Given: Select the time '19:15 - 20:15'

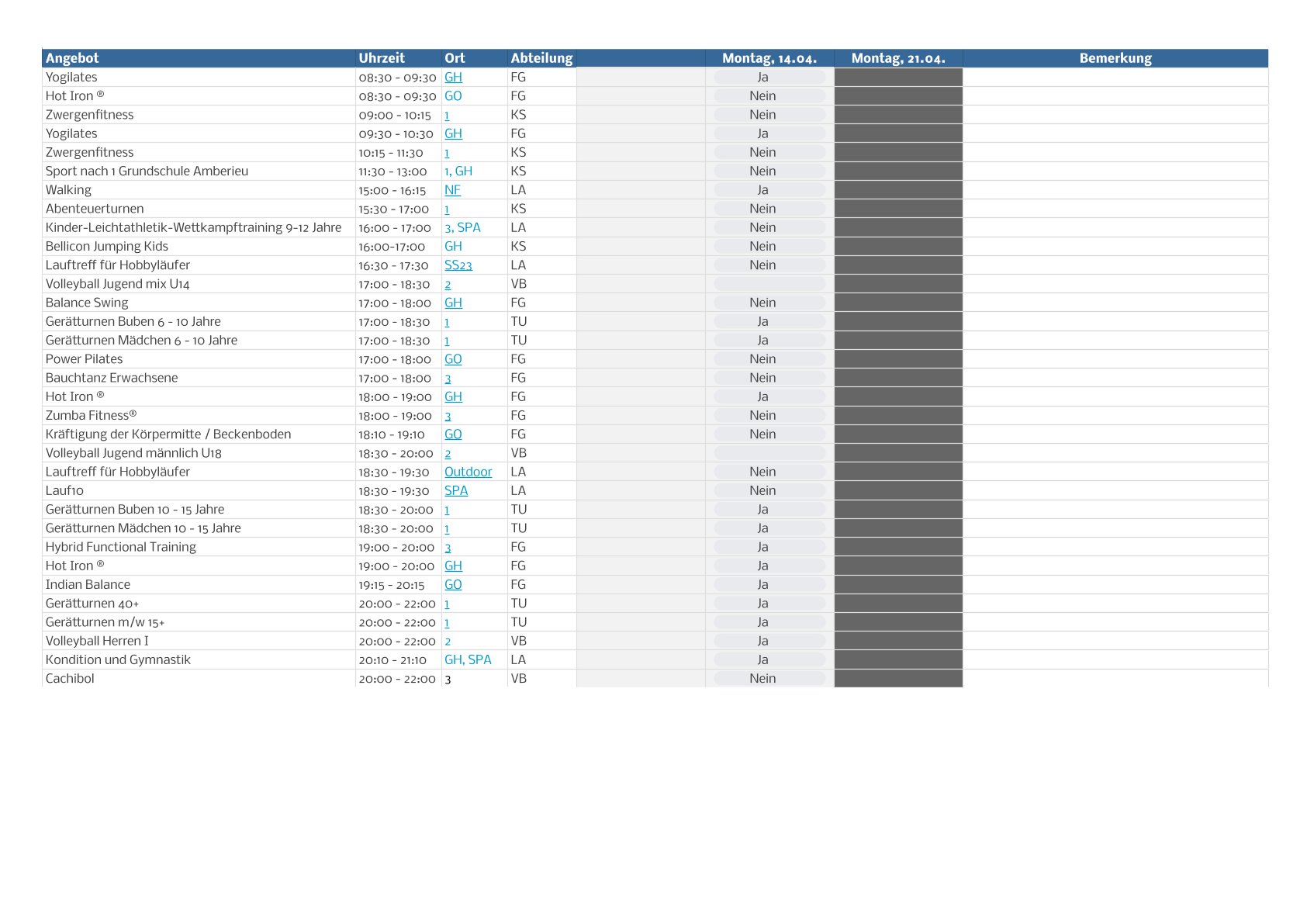Looking at the screenshot, I should tap(391, 585).
